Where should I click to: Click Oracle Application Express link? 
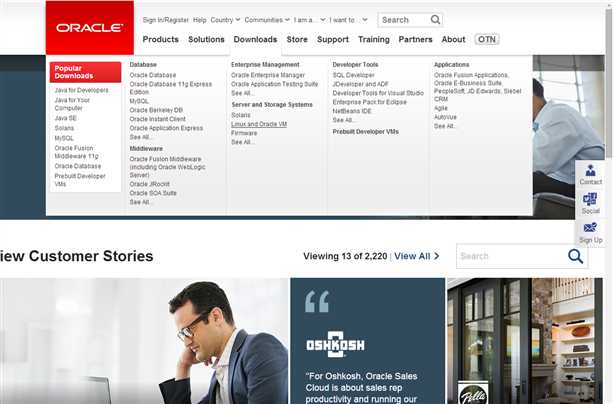pos(166,128)
